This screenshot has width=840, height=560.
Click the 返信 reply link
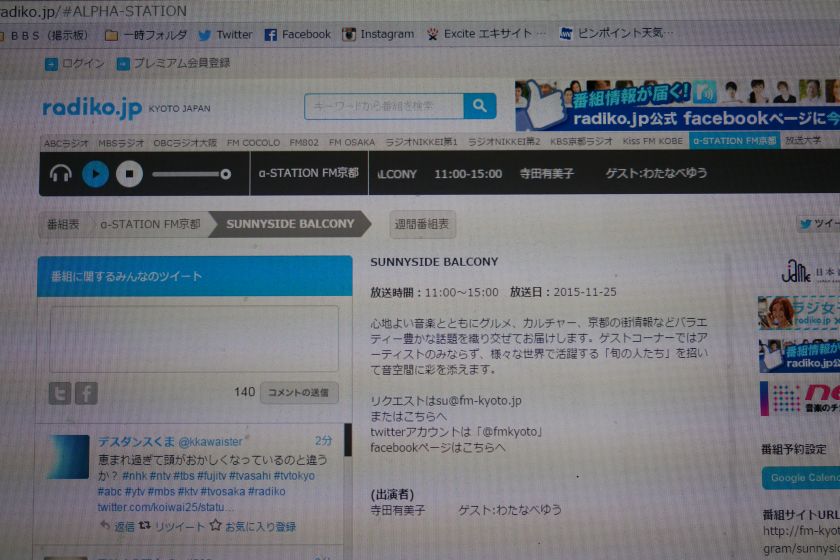(x=118, y=527)
